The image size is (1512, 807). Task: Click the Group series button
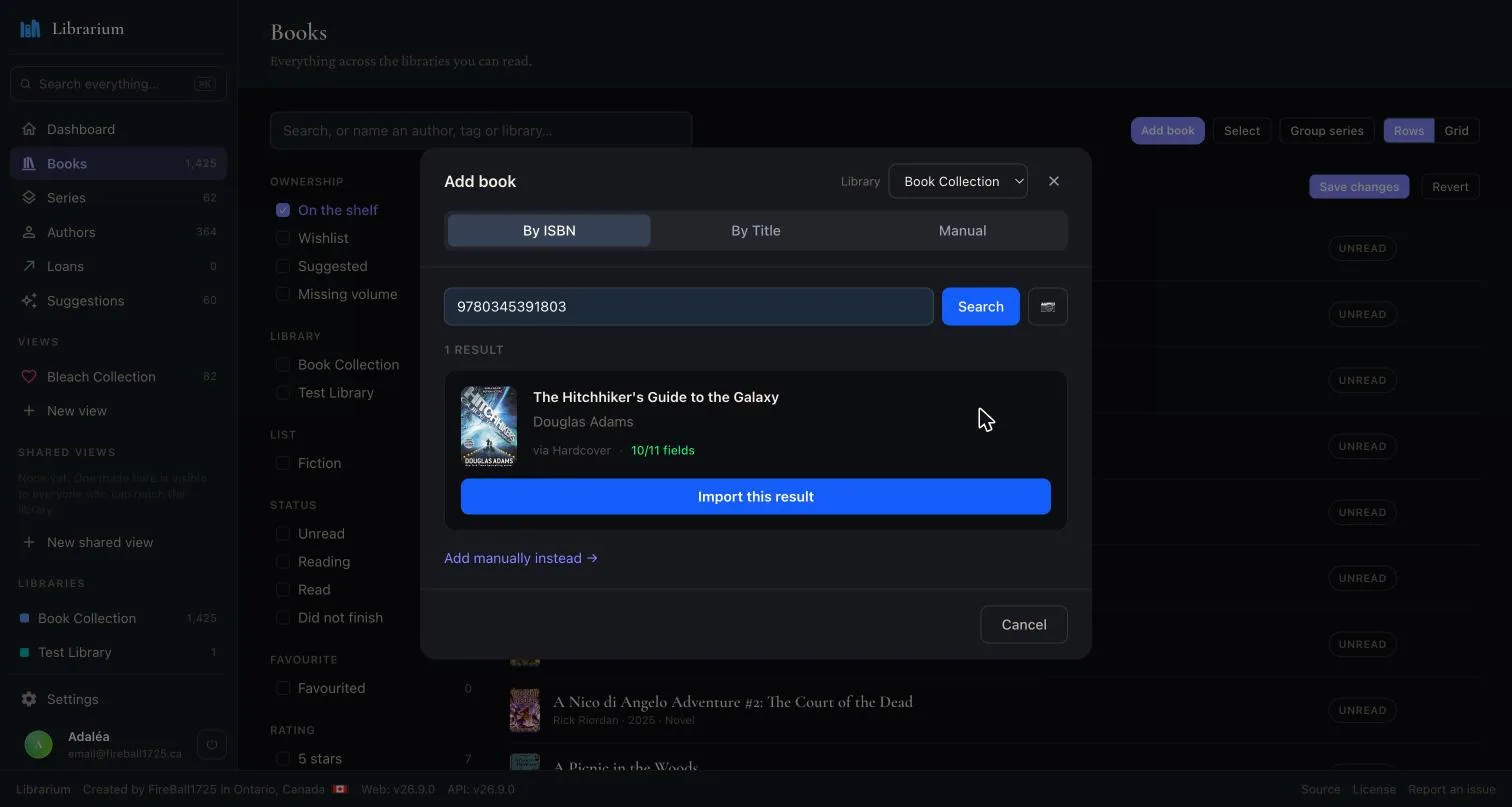1327,131
